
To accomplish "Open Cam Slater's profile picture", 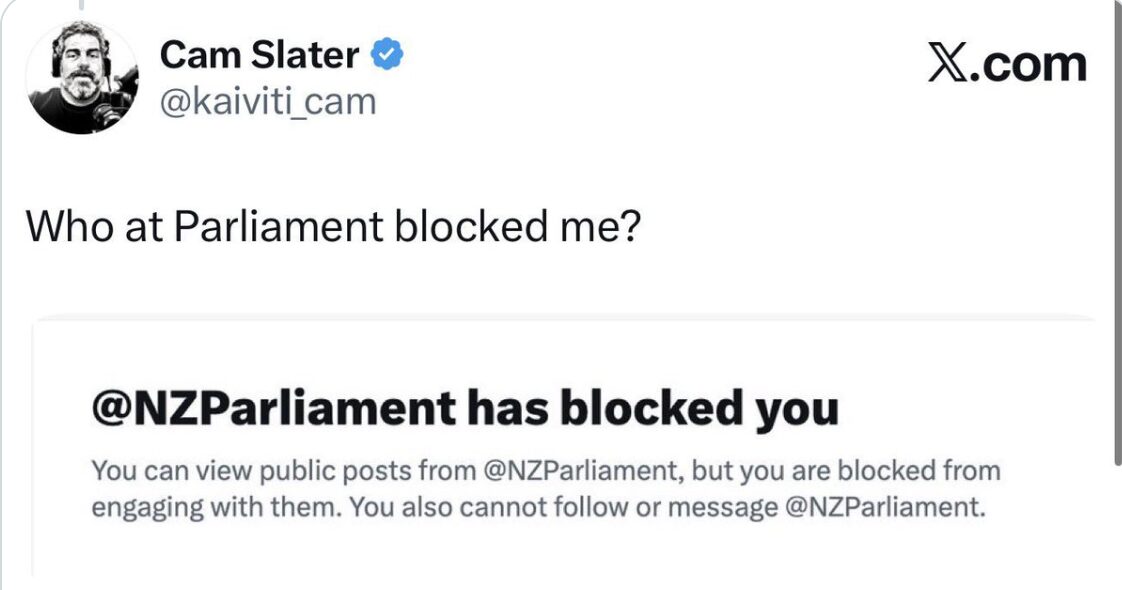I will click(82, 76).
